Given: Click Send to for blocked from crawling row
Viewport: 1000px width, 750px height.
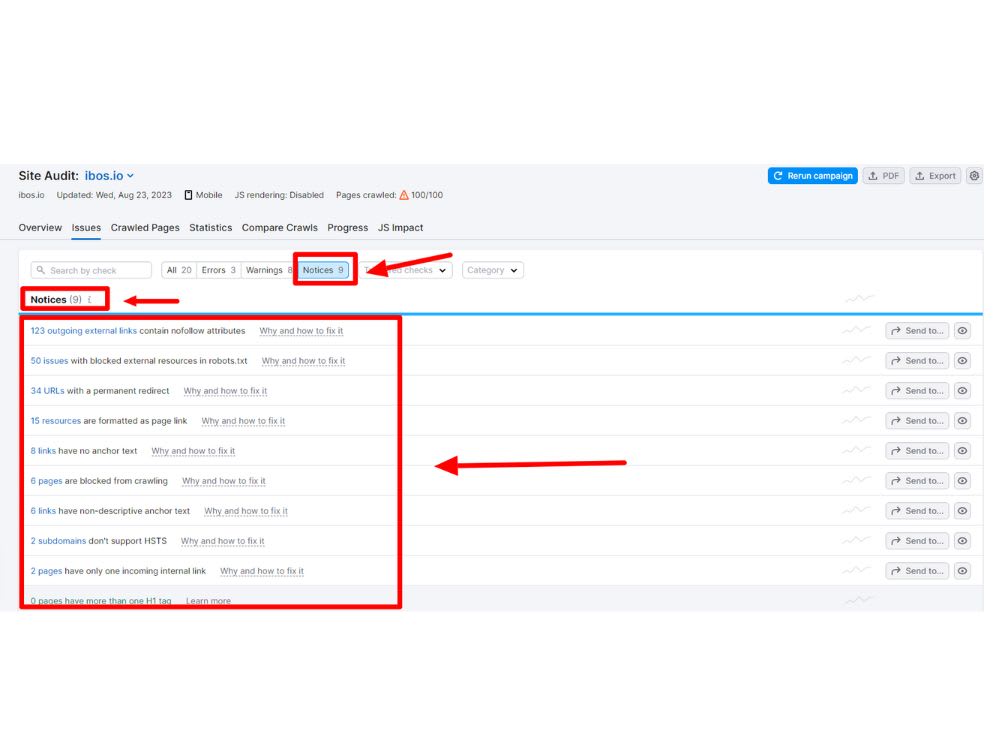Looking at the screenshot, I should pos(917,480).
